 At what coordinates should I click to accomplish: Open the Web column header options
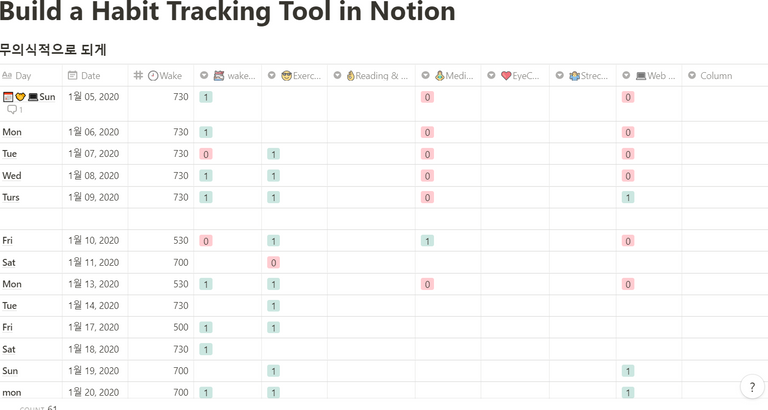coord(649,75)
